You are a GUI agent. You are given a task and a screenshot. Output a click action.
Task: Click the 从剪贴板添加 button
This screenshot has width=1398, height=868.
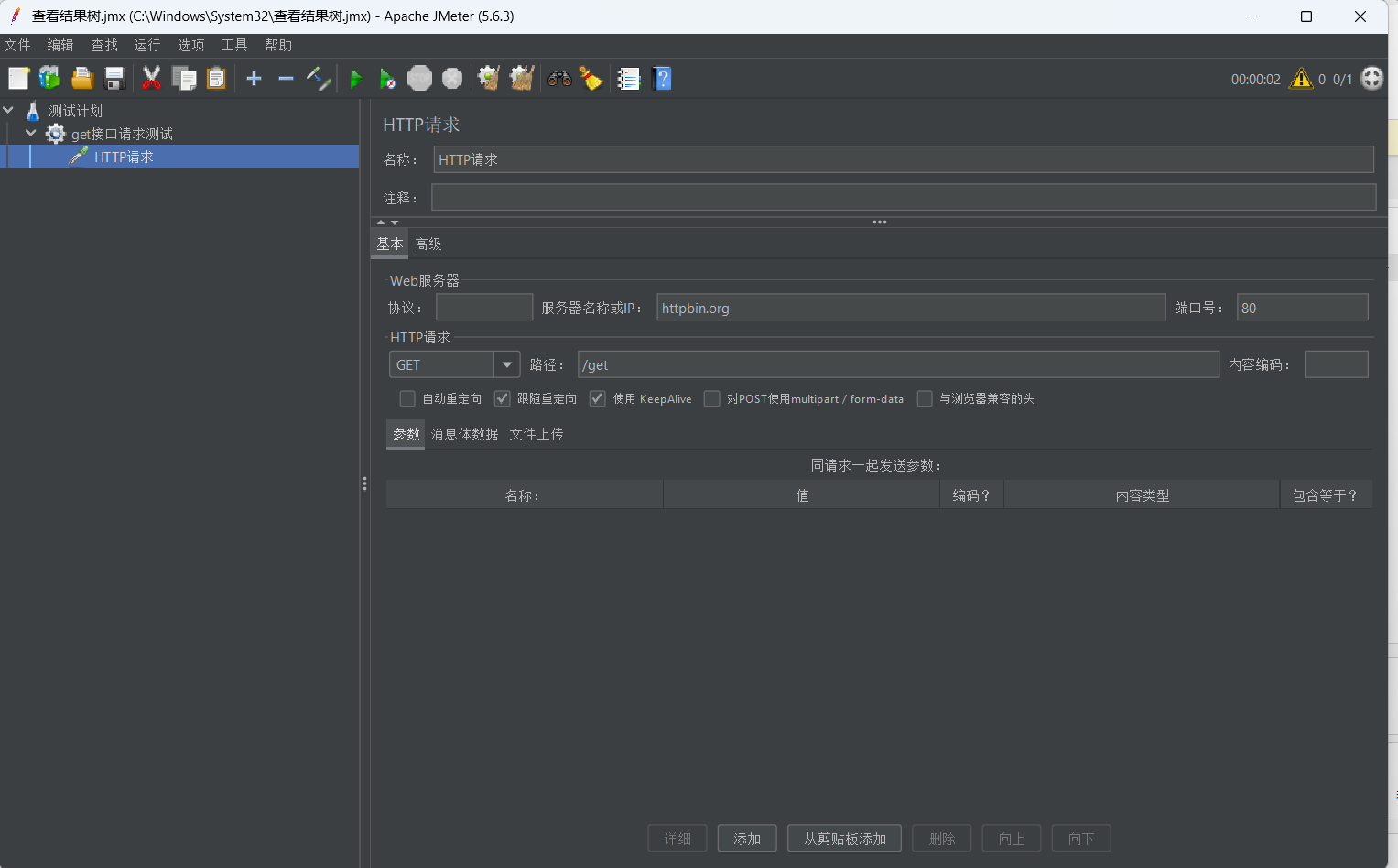[x=844, y=839]
